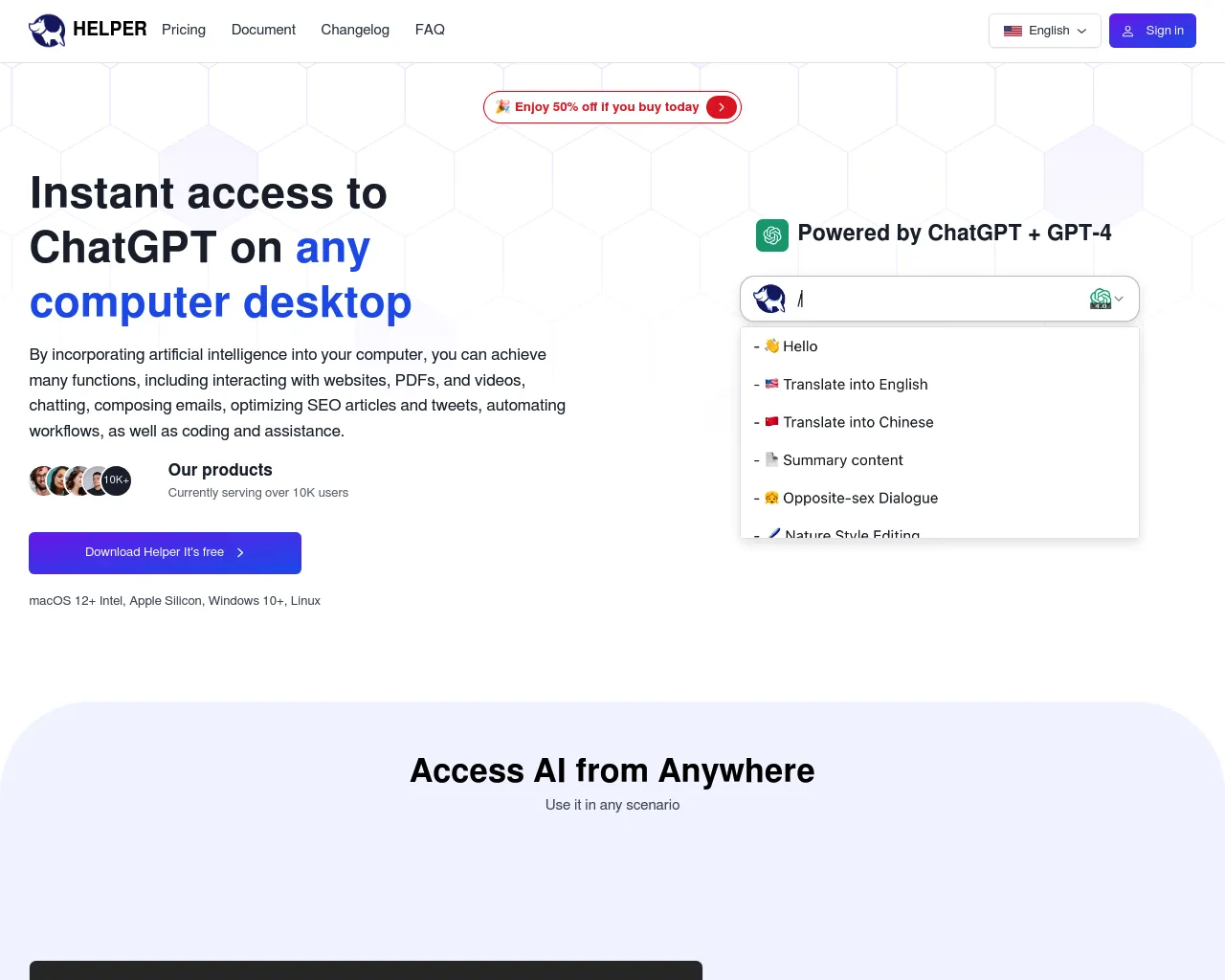Click the China flag on Translate into Chinese
Viewport: 1225px width, 980px height.
click(x=771, y=422)
